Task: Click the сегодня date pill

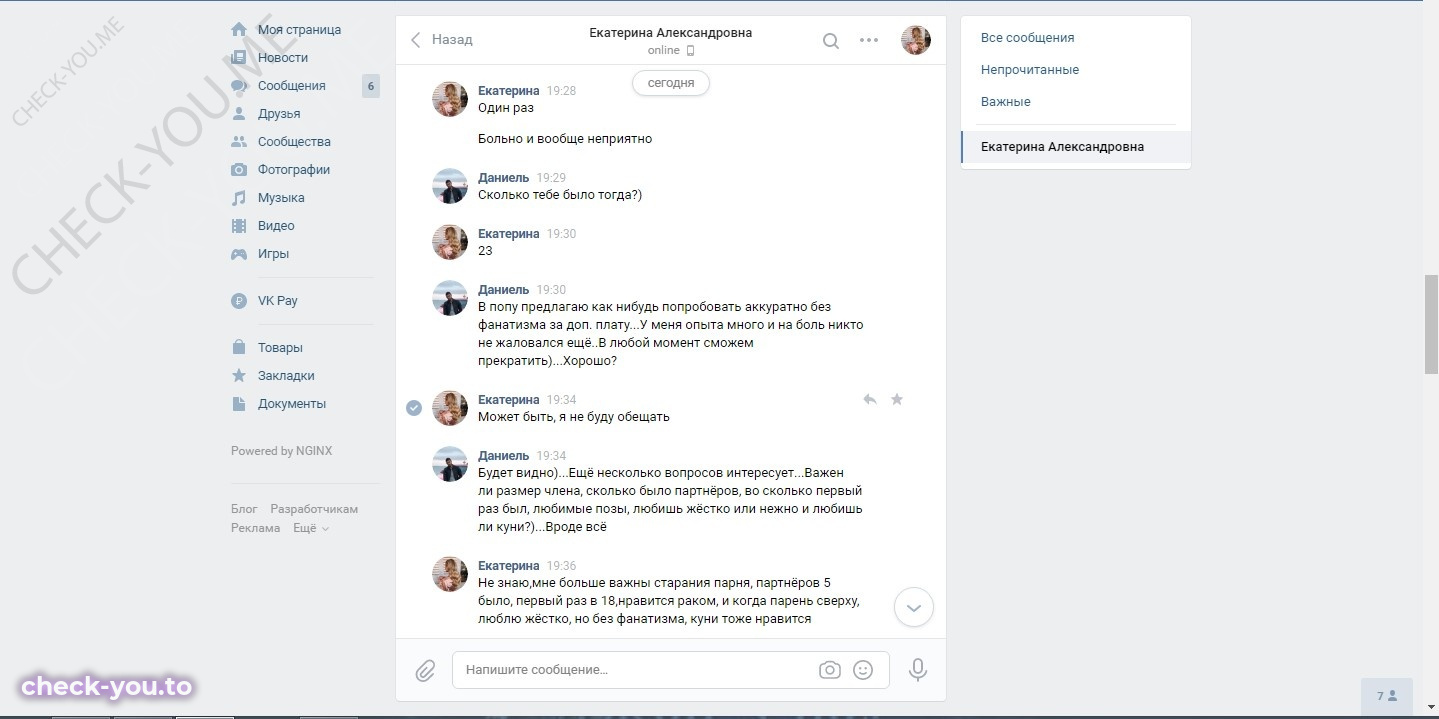Action: (x=671, y=83)
